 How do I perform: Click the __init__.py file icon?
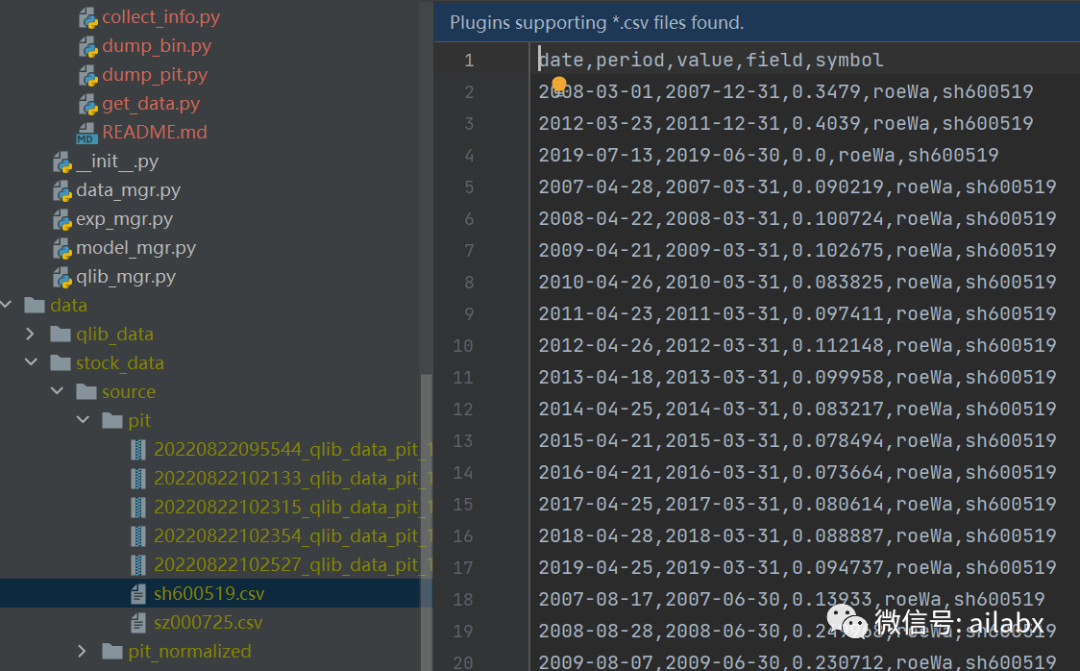[x=62, y=162]
